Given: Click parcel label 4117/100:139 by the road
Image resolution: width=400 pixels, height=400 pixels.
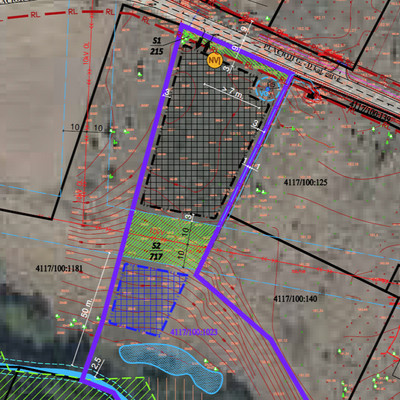Looking at the screenshot, I should tap(370, 111).
